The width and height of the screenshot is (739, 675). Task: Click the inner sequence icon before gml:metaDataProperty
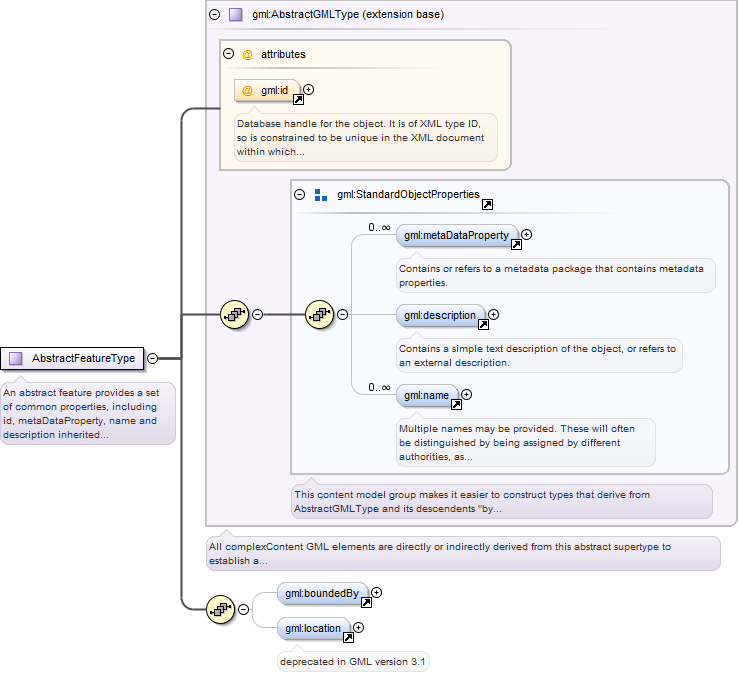(x=320, y=314)
